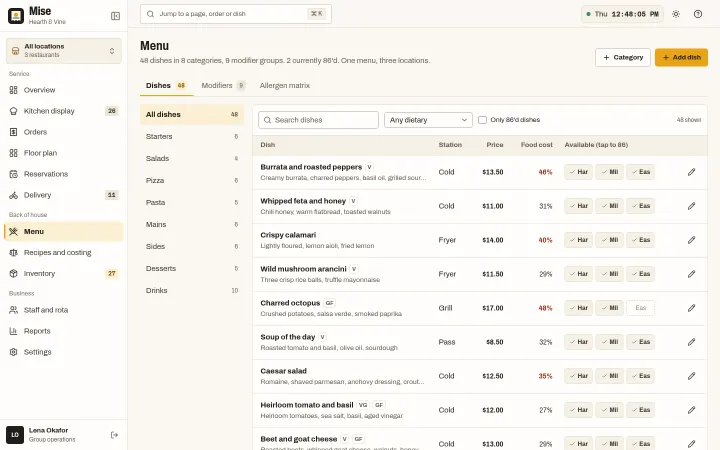Open Orders page in sidebar

click(x=64, y=132)
